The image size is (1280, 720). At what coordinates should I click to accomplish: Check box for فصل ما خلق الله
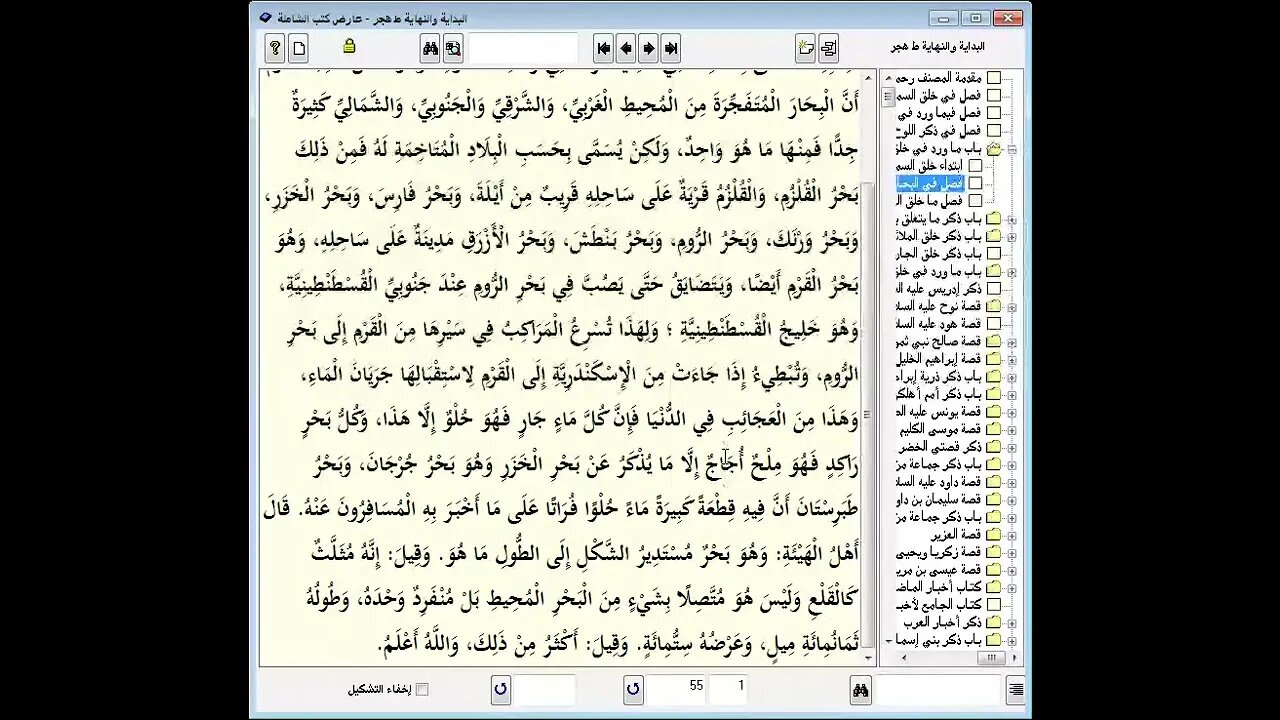(x=975, y=200)
